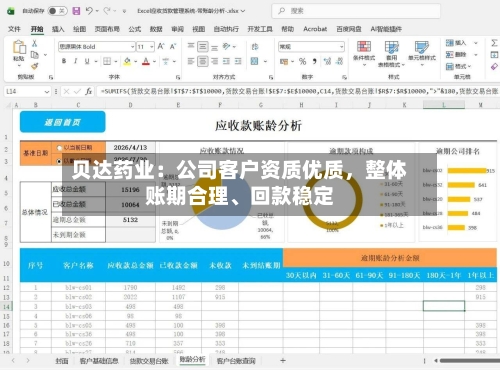Open 单元格样式 cell styles
The height and width of the screenshot is (370, 500).
(422, 53)
